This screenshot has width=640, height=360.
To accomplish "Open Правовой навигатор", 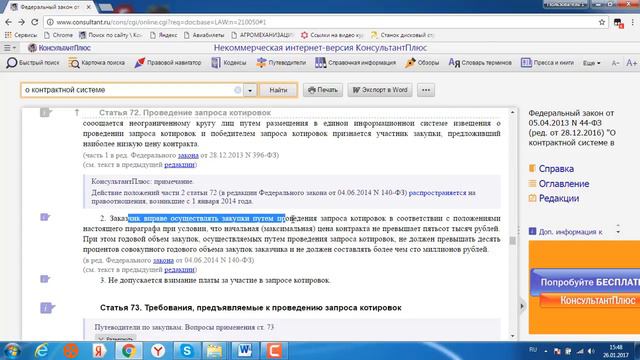I will point(168,63).
